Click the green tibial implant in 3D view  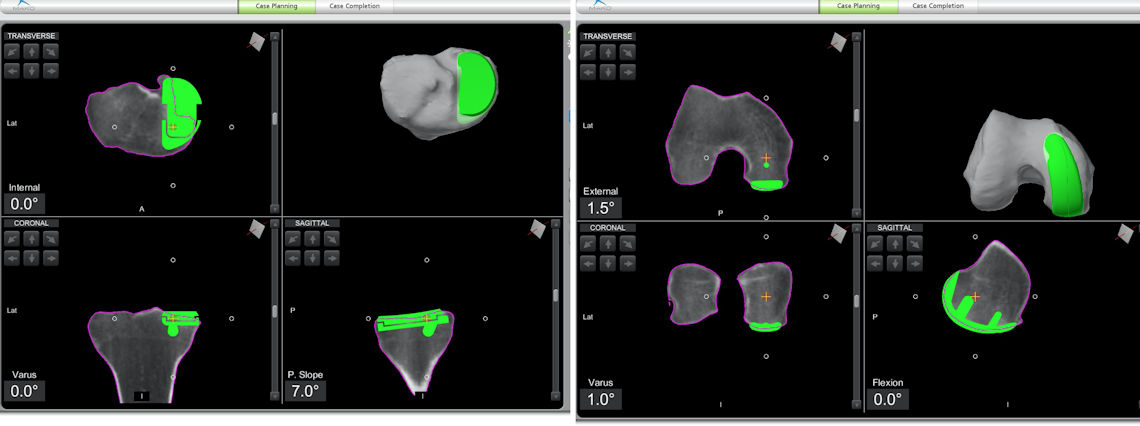click(x=477, y=85)
